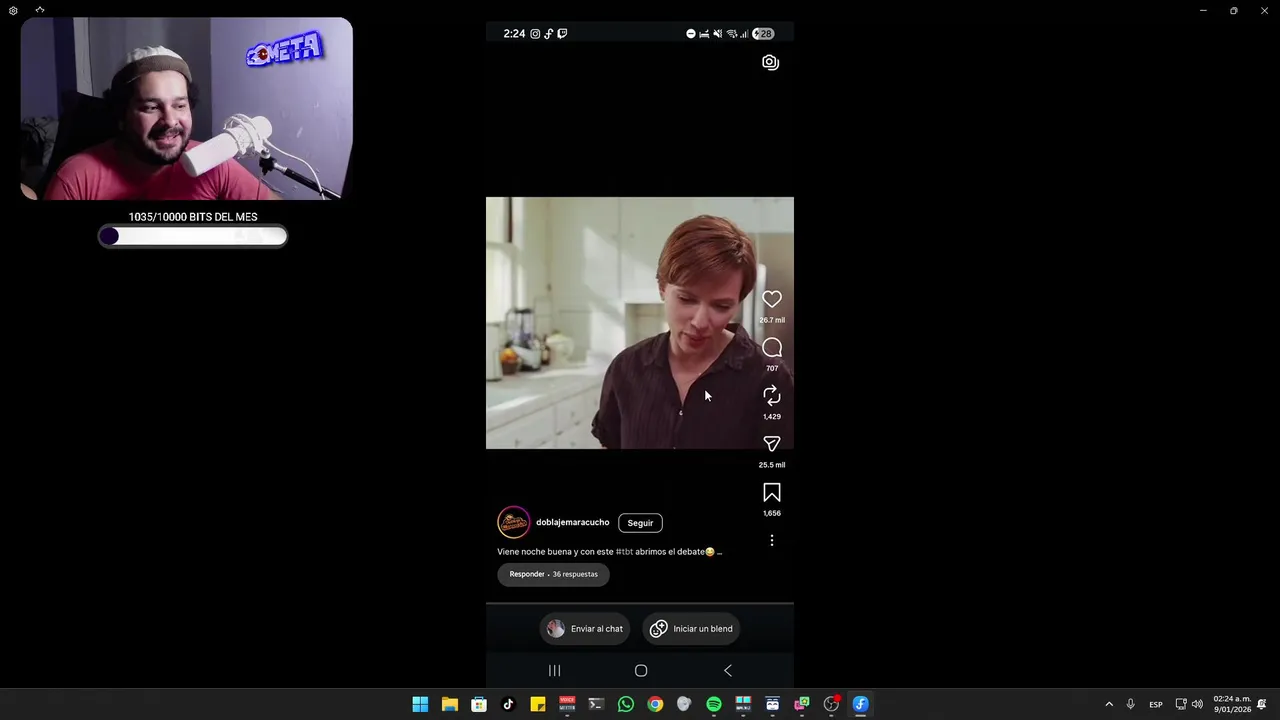Viewport: 1280px width, 720px height.
Task: Show hidden system tray icons
Action: pyautogui.click(x=1108, y=704)
